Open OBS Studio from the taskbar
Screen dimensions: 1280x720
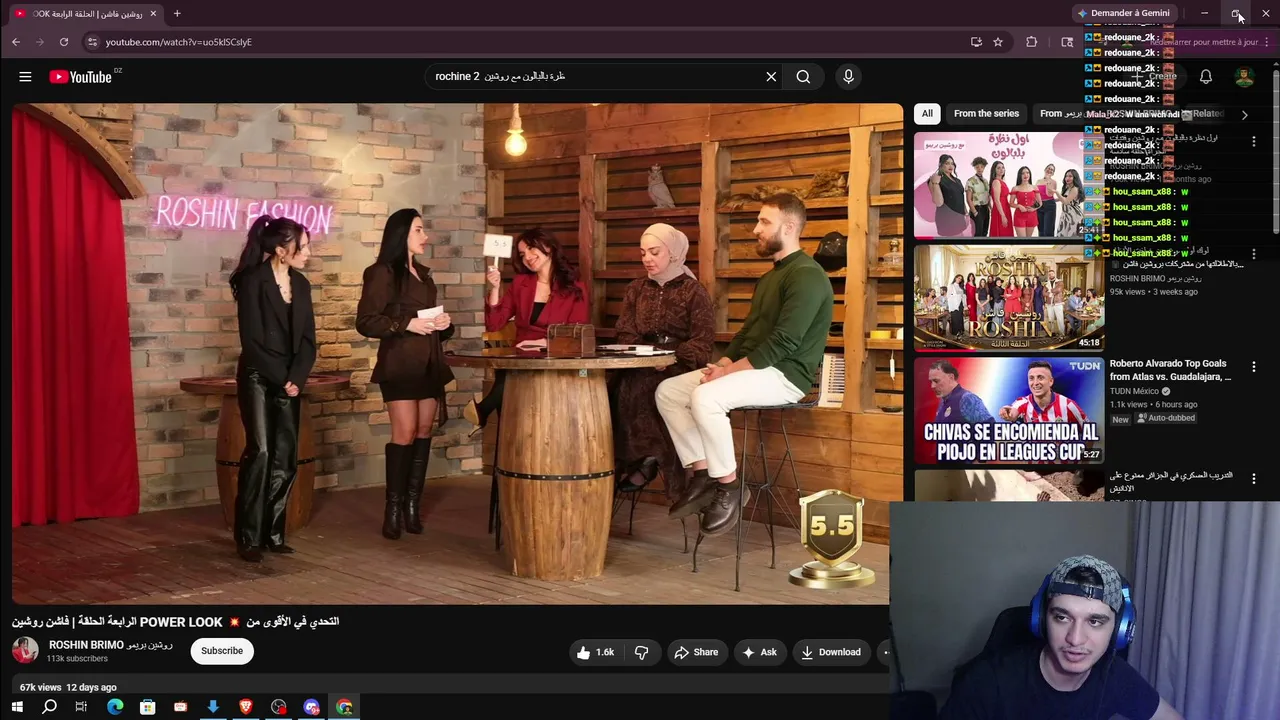tap(279, 707)
